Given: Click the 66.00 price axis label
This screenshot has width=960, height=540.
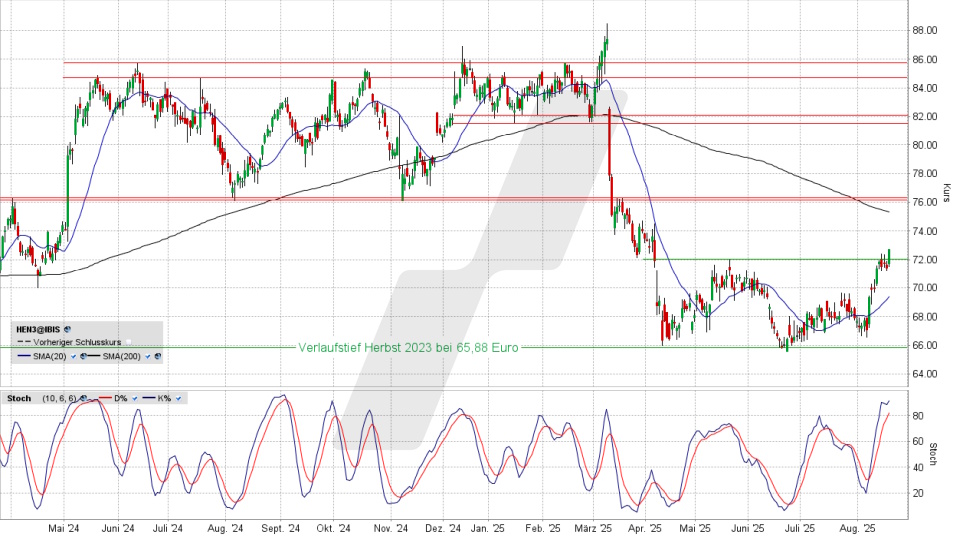Looking at the screenshot, I should pyautogui.click(x=924, y=345).
